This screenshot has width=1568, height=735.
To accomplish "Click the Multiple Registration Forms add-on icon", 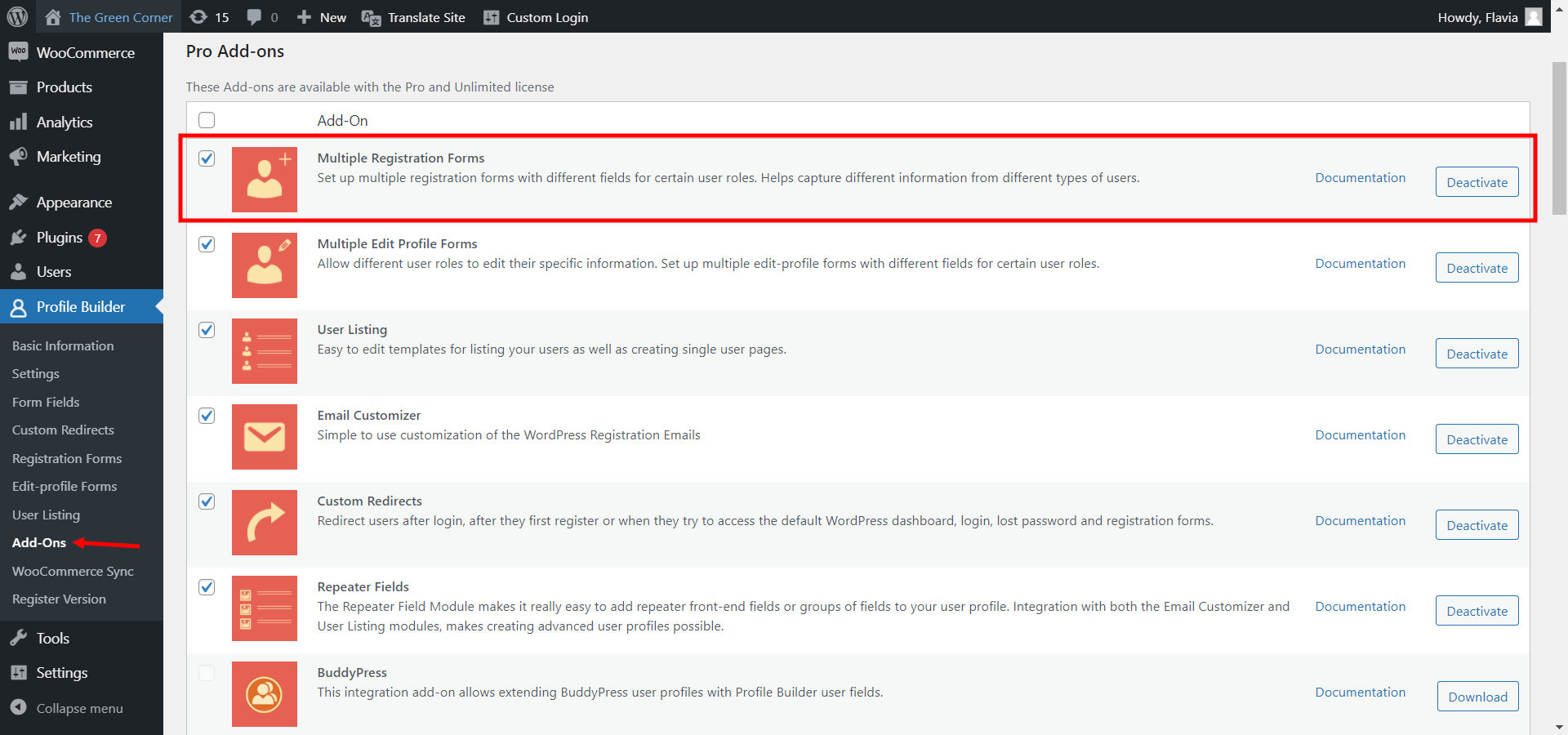I will (x=264, y=180).
